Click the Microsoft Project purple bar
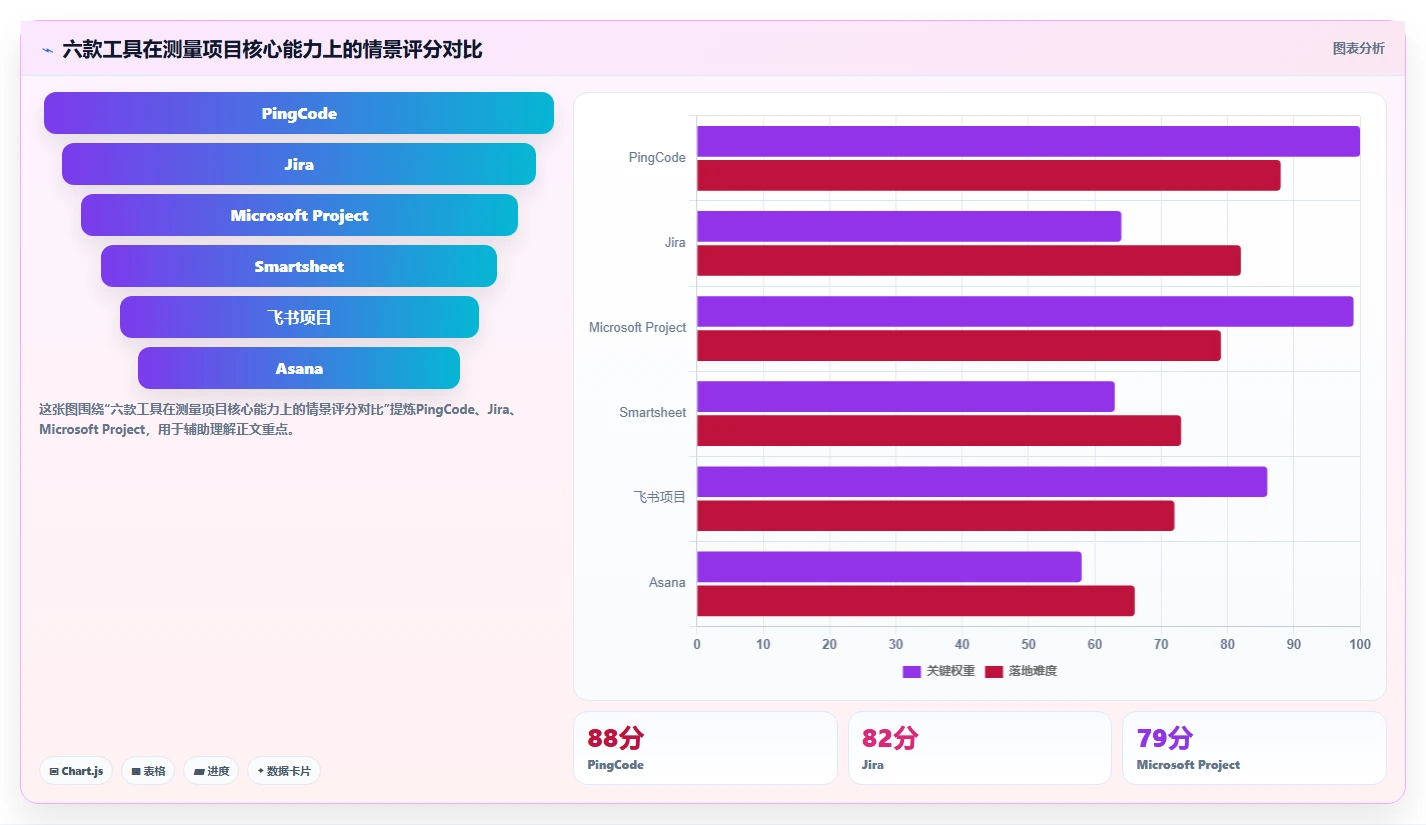The width and height of the screenshot is (1426, 825). click(x=1025, y=311)
